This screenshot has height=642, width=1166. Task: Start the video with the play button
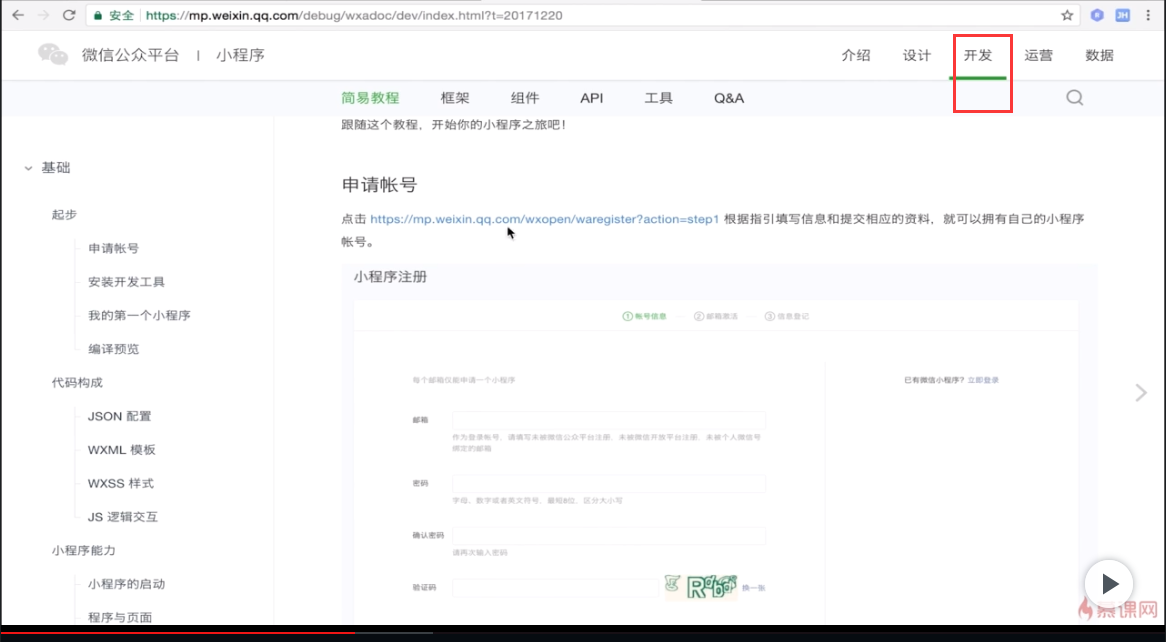click(x=1109, y=584)
